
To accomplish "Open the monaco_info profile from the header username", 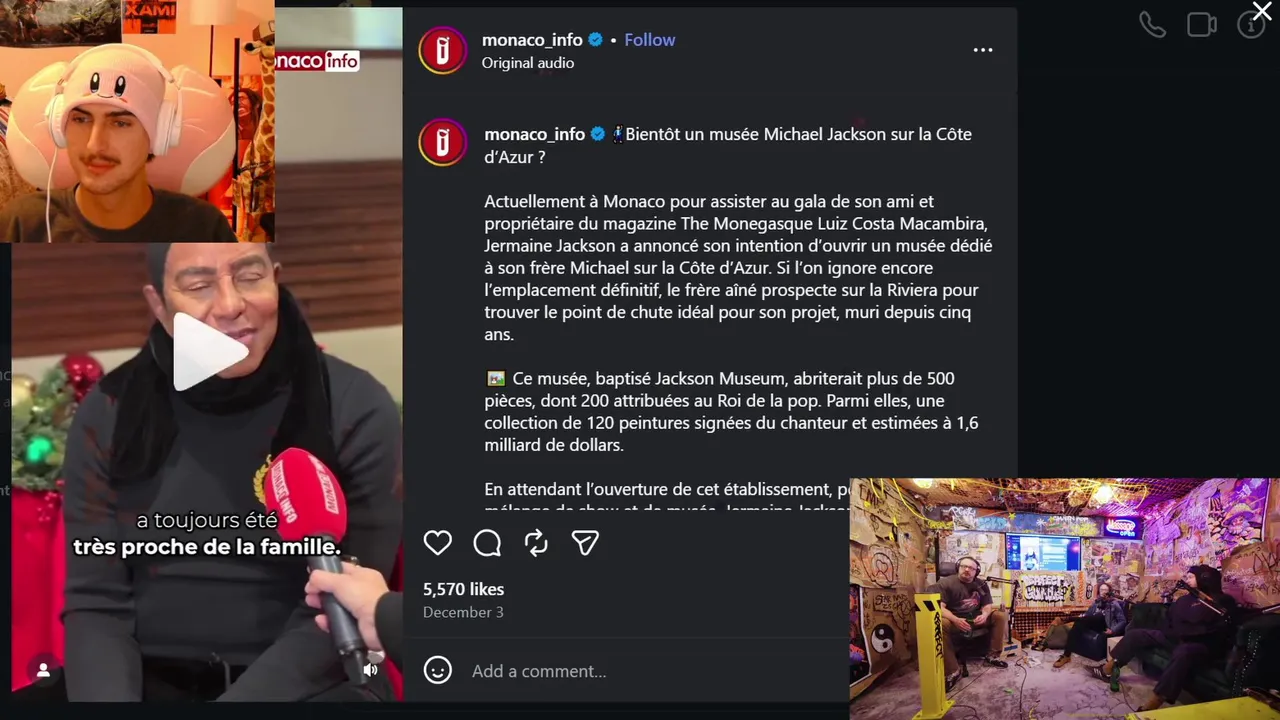I will [532, 40].
